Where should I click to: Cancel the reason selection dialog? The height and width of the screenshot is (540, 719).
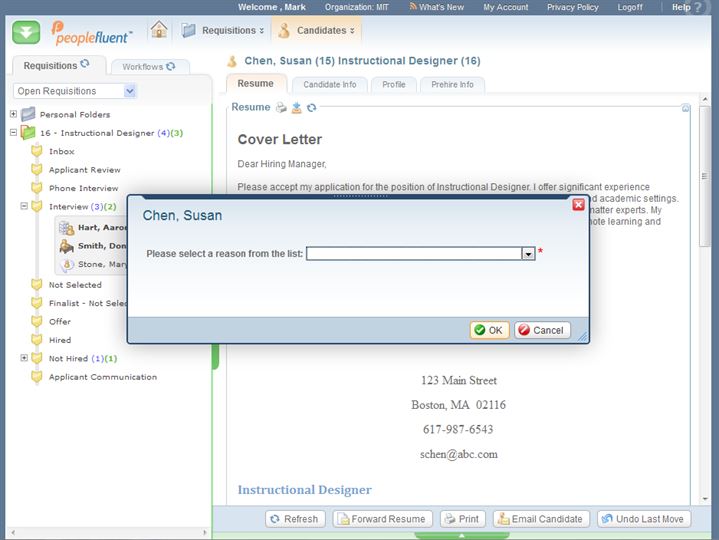coord(542,330)
